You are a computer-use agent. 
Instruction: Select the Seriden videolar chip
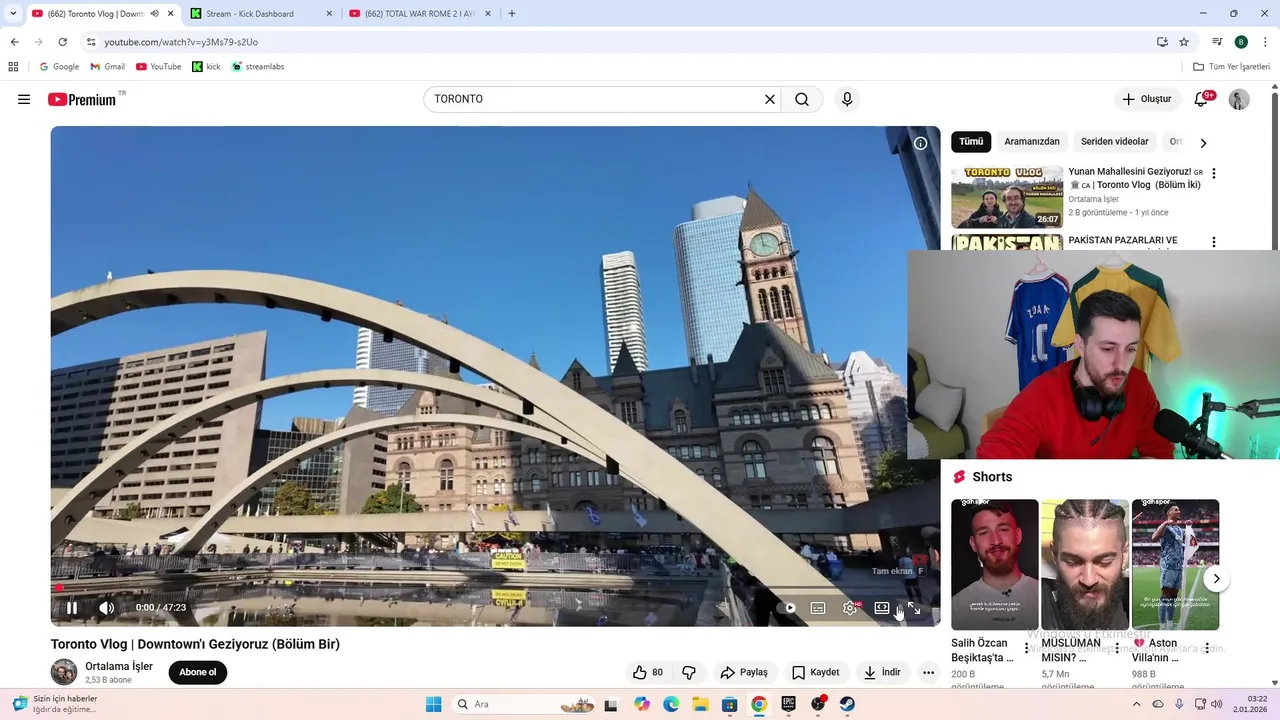tap(1115, 142)
